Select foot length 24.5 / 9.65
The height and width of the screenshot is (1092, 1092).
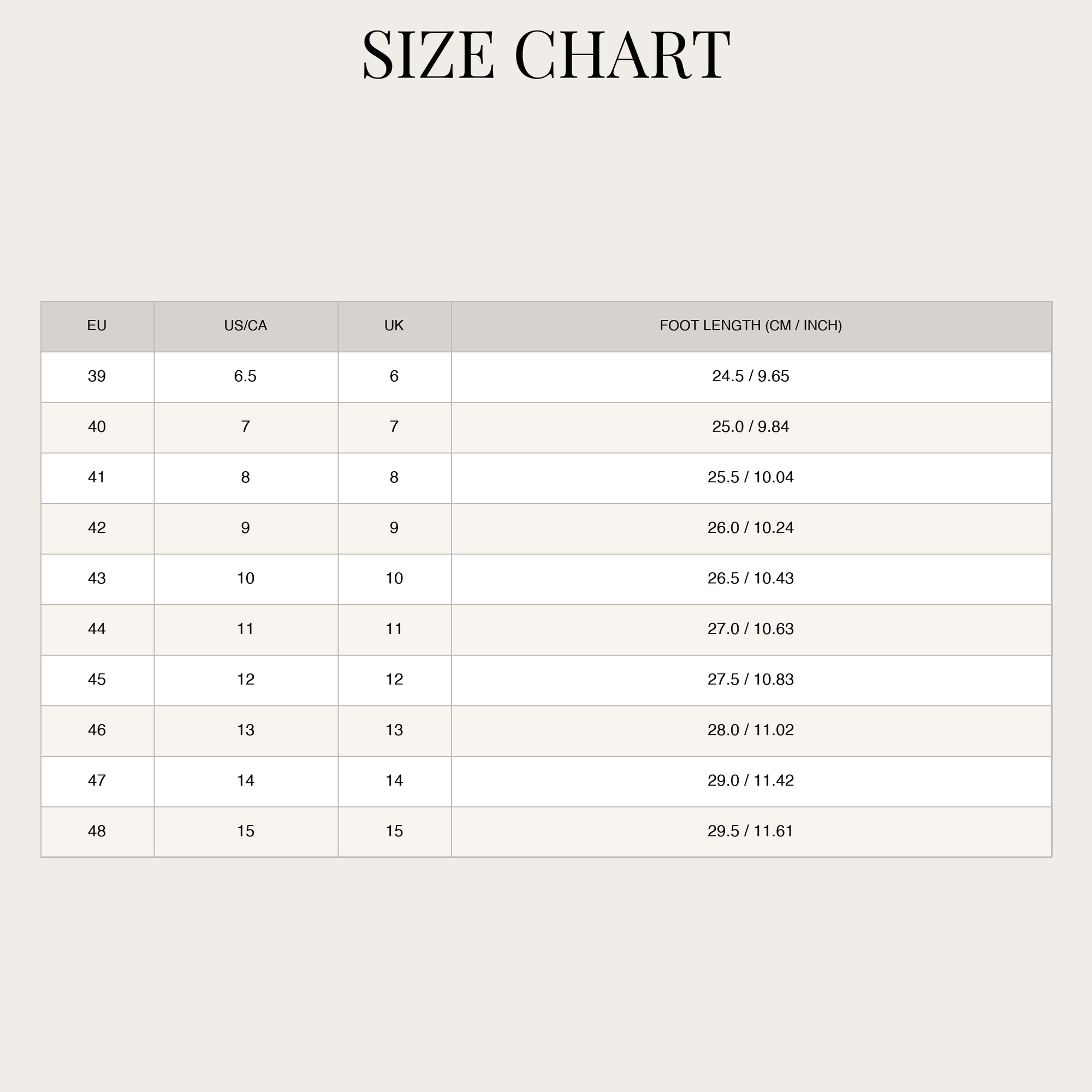(751, 376)
